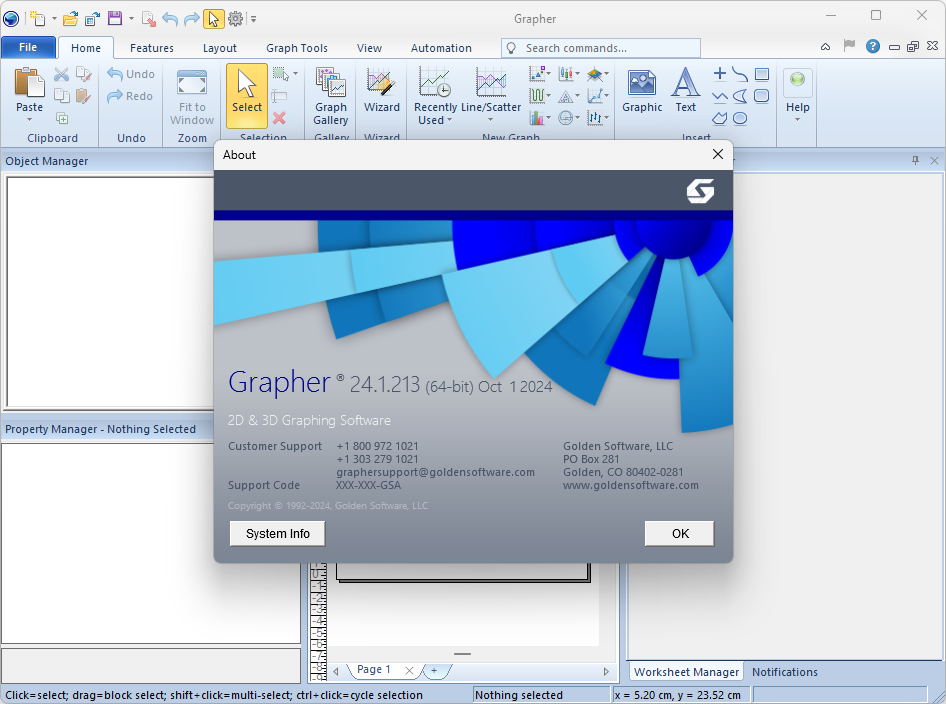Switch to the Layout ribbon tab
Screen dimensions: 946x704
pyautogui.click(x=220, y=48)
